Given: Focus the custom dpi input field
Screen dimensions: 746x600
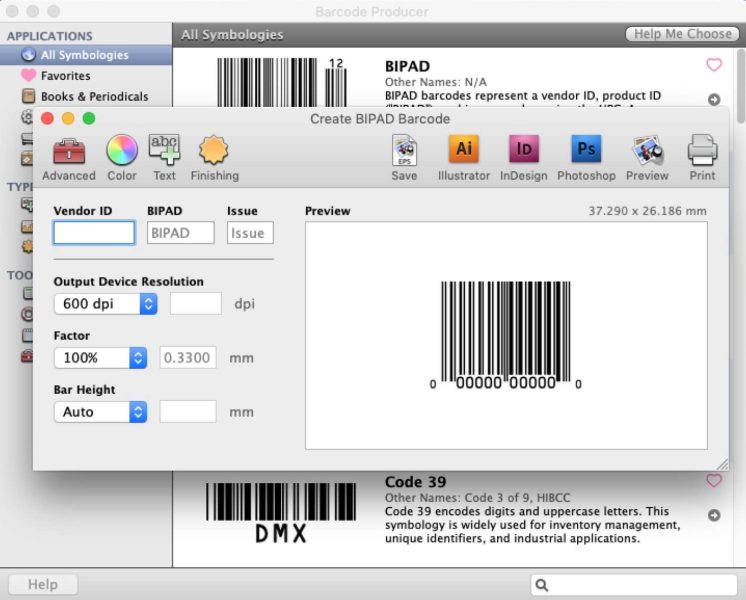Looking at the screenshot, I should pos(196,304).
